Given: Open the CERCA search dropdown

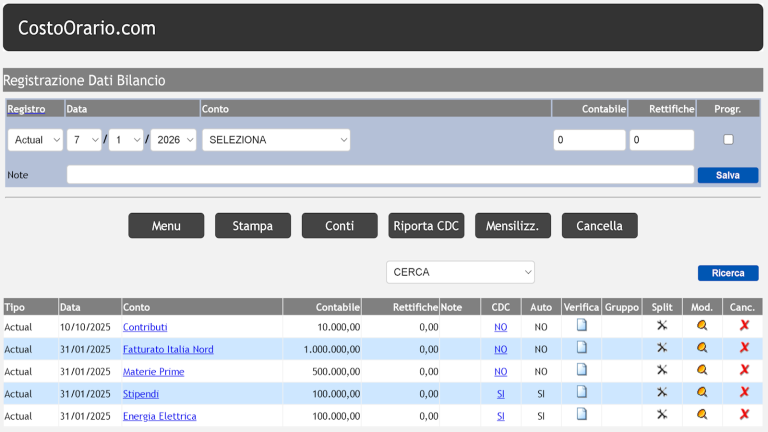Looking at the screenshot, I should pyautogui.click(x=460, y=272).
